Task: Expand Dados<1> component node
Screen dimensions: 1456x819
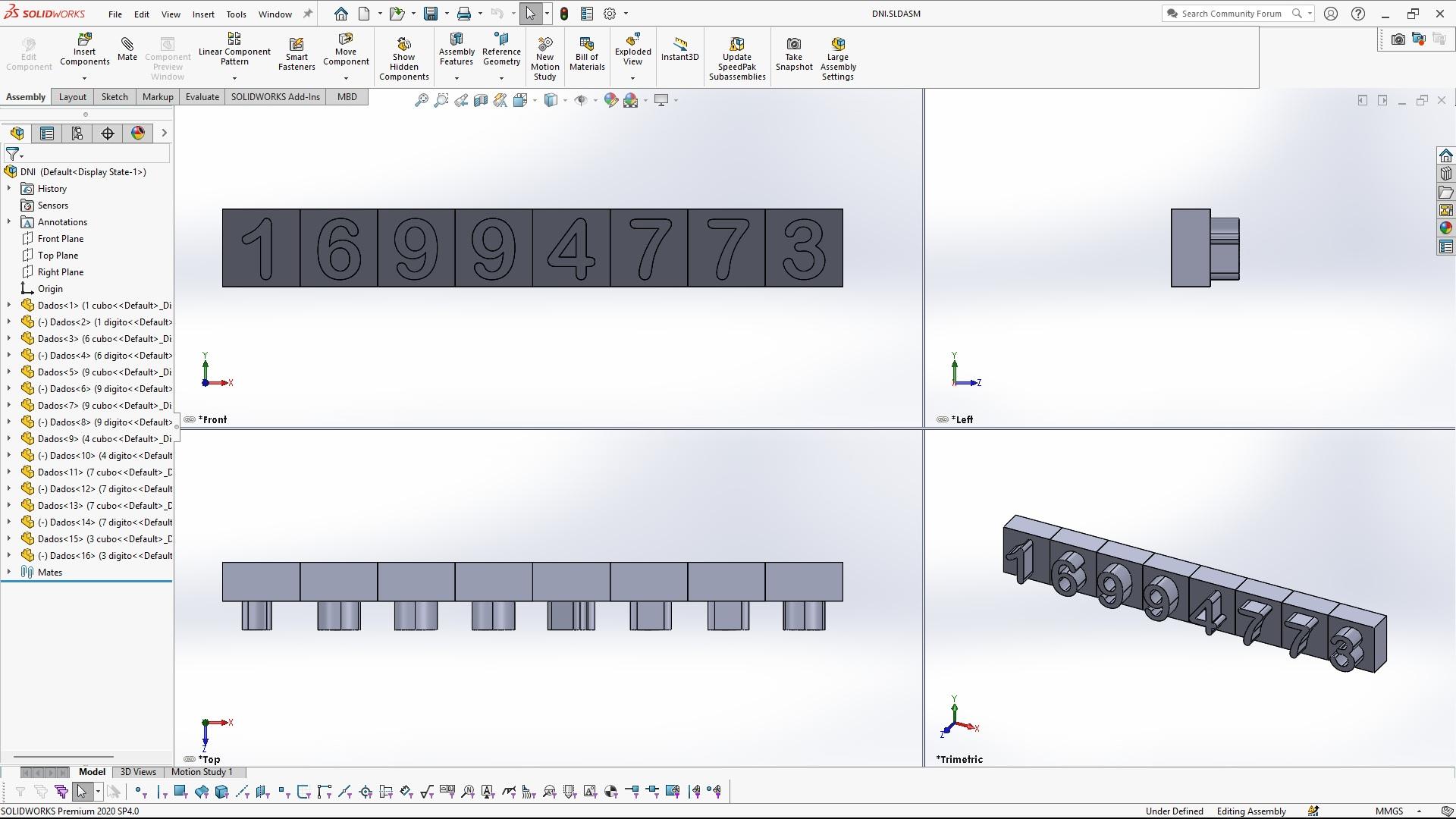Action: coord(9,305)
